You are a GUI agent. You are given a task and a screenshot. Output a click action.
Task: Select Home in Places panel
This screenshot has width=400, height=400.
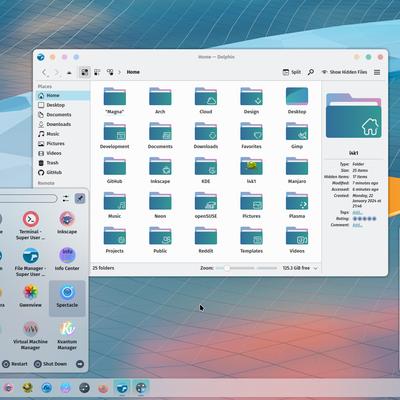(63, 96)
